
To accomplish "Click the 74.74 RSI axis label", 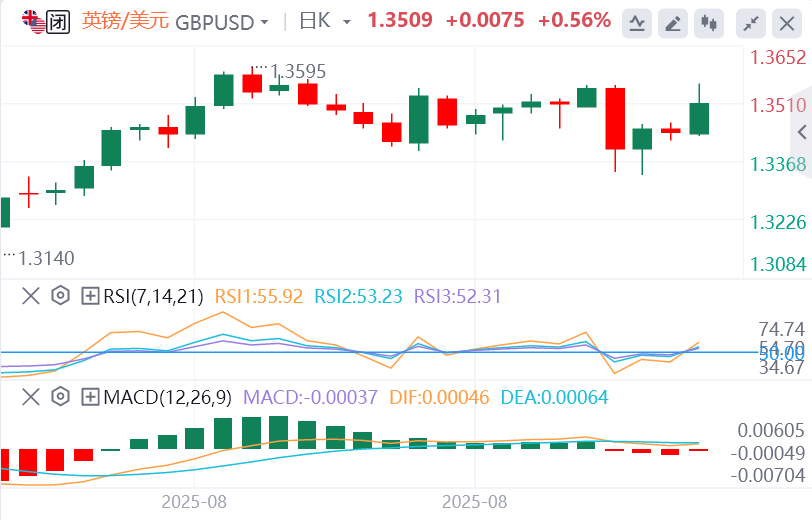I will pyautogui.click(x=781, y=329).
